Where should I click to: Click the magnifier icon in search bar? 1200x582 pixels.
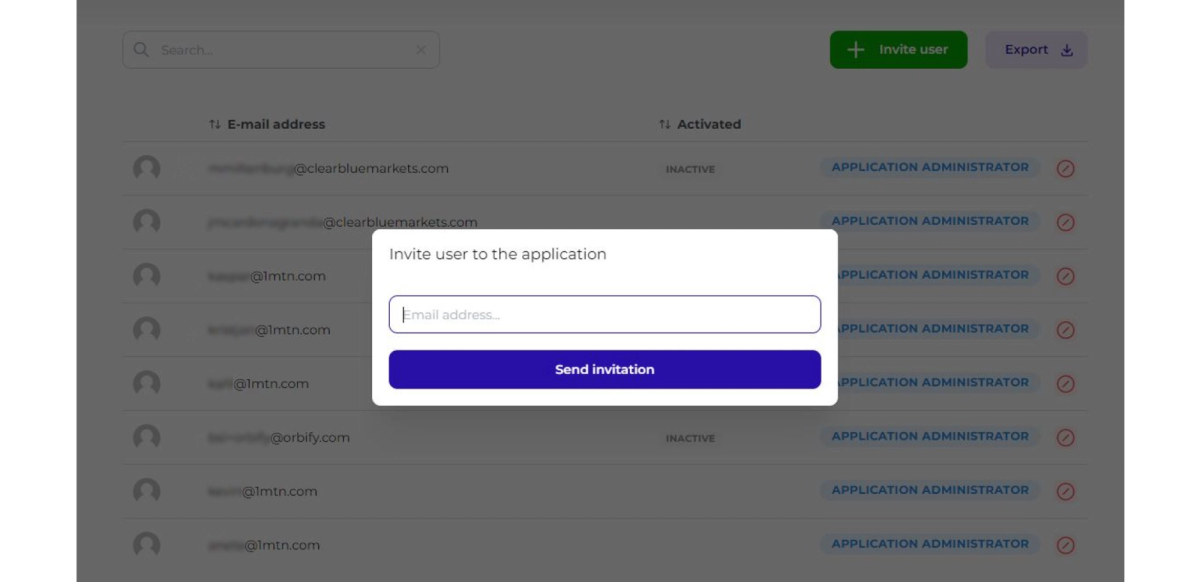(x=141, y=49)
